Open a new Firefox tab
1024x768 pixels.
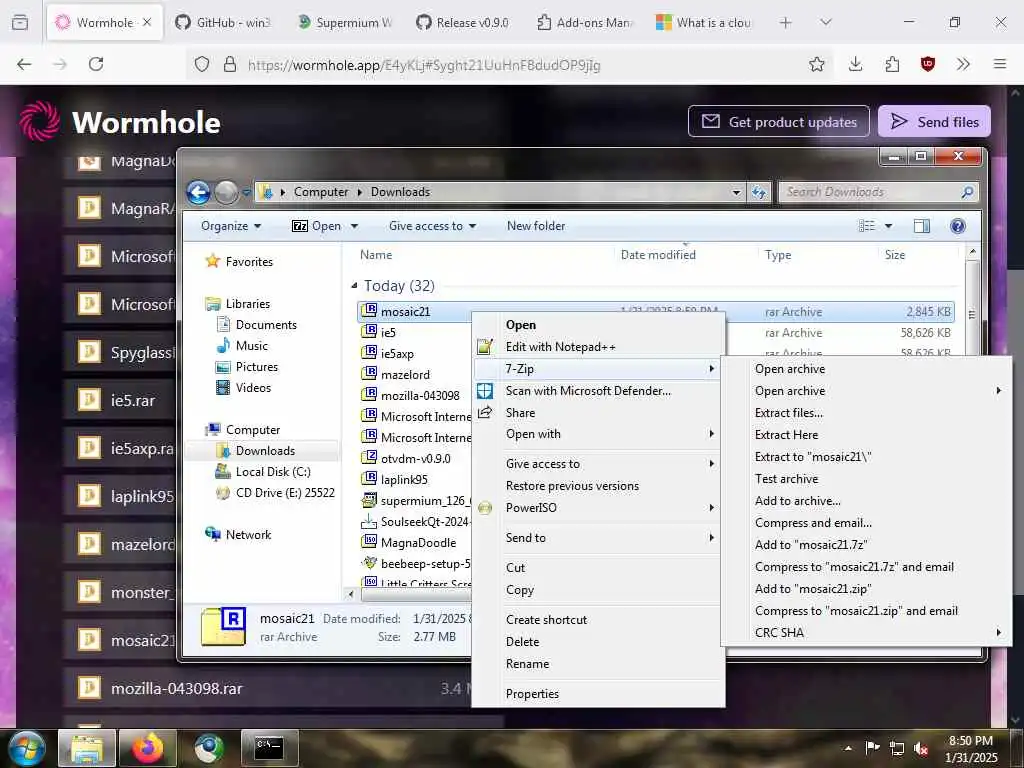click(x=785, y=23)
